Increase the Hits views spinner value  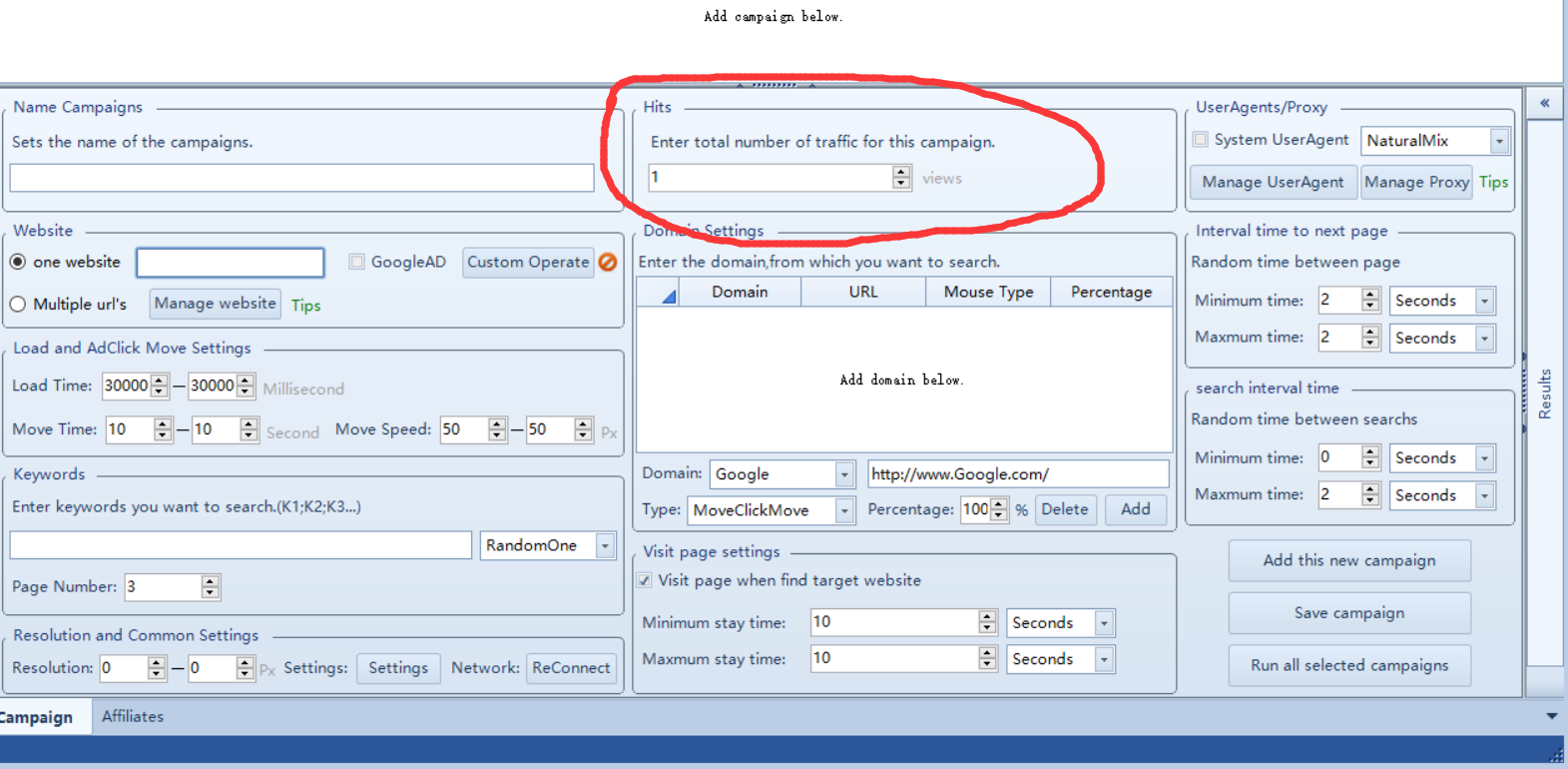click(x=901, y=172)
